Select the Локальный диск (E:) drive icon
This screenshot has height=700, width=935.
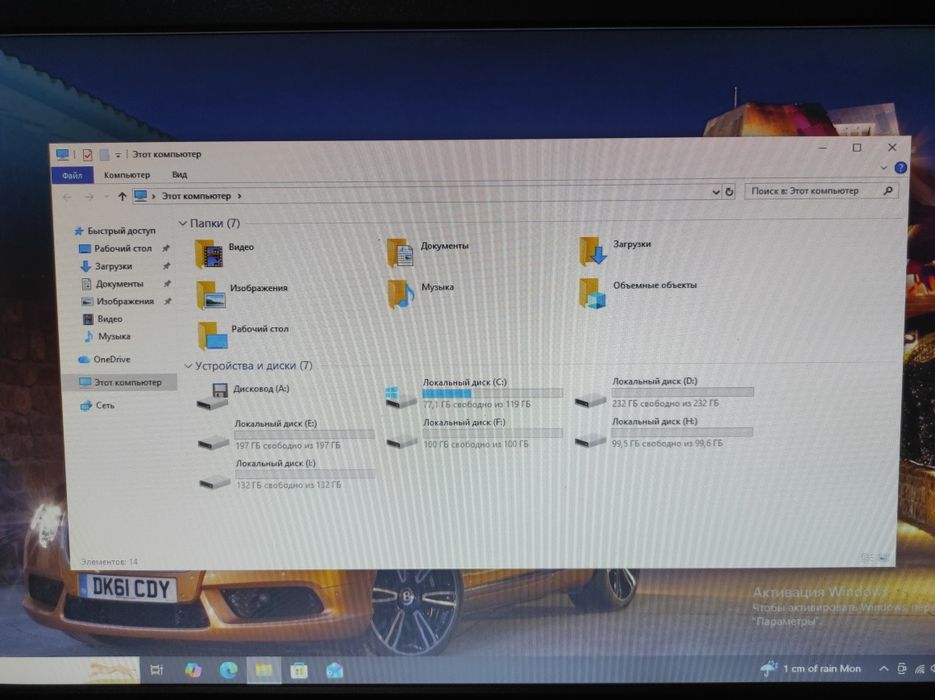click(x=213, y=442)
